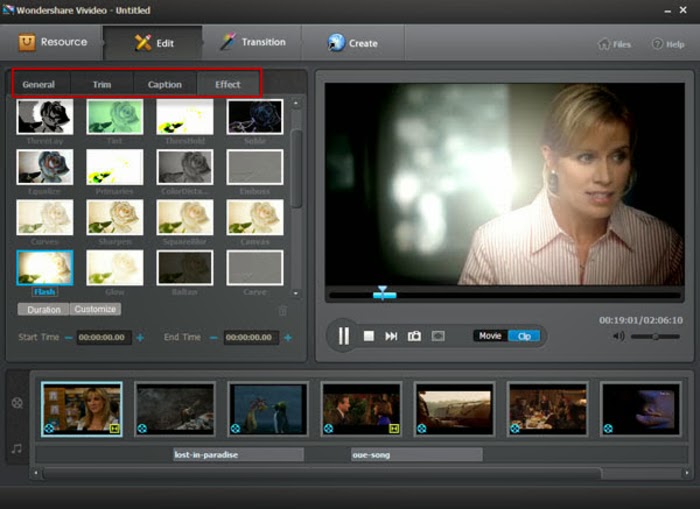Screen dimensions: 700x509
Task: Toggle full screen preview icon
Action: (438, 336)
